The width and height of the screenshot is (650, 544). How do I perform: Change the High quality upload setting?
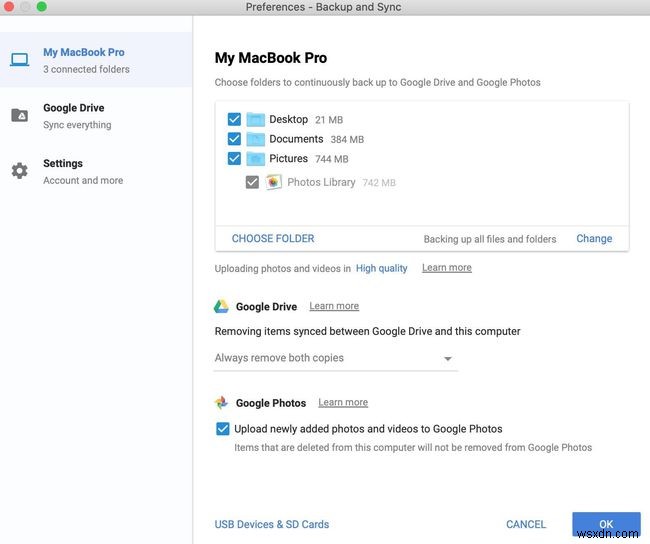pyautogui.click(x=382, y=268)
